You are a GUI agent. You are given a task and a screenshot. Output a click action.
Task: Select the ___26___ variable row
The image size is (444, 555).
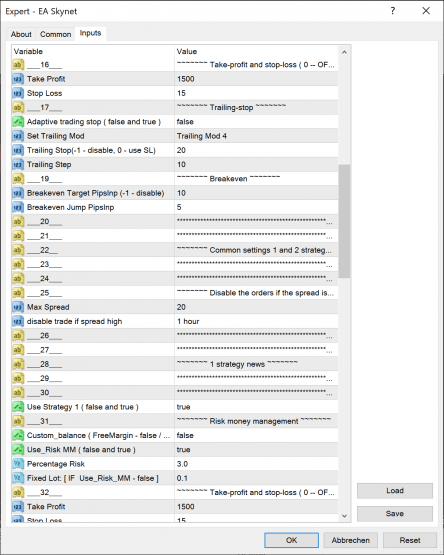[x=175, y=336]
